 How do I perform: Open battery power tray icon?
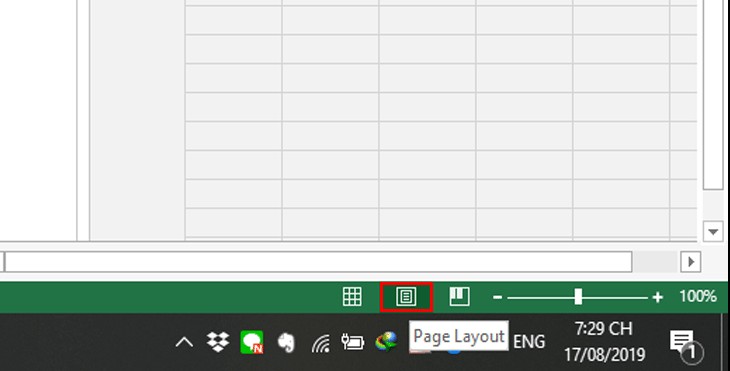point(352,342)
